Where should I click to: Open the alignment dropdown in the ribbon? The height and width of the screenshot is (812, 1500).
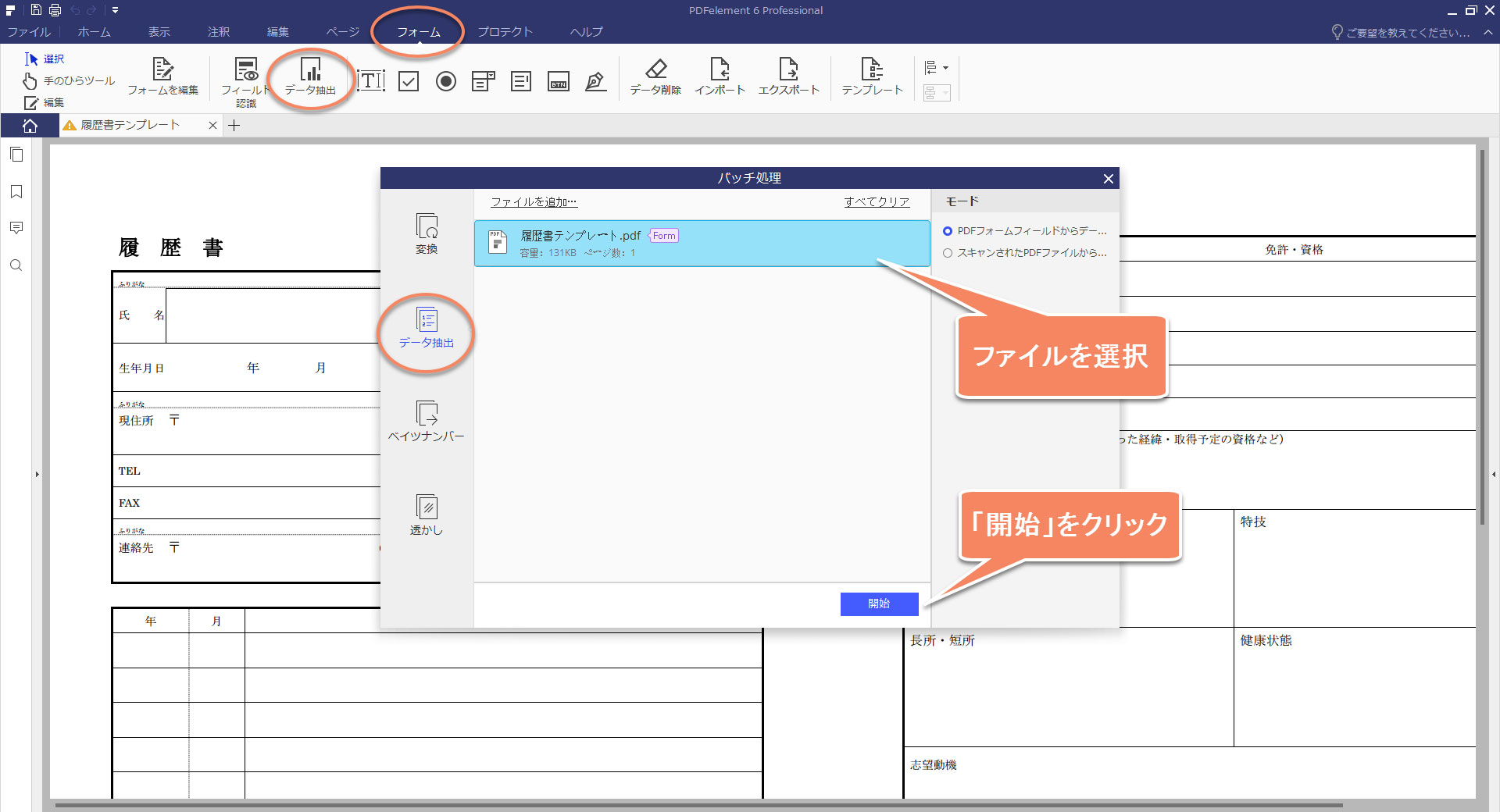pyautogui.click(x=937, y=68)
